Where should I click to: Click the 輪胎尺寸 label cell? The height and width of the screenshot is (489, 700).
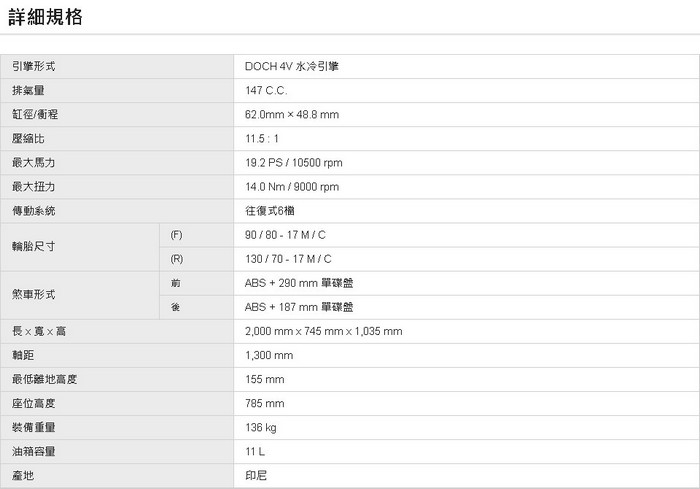tap(33, 246)
